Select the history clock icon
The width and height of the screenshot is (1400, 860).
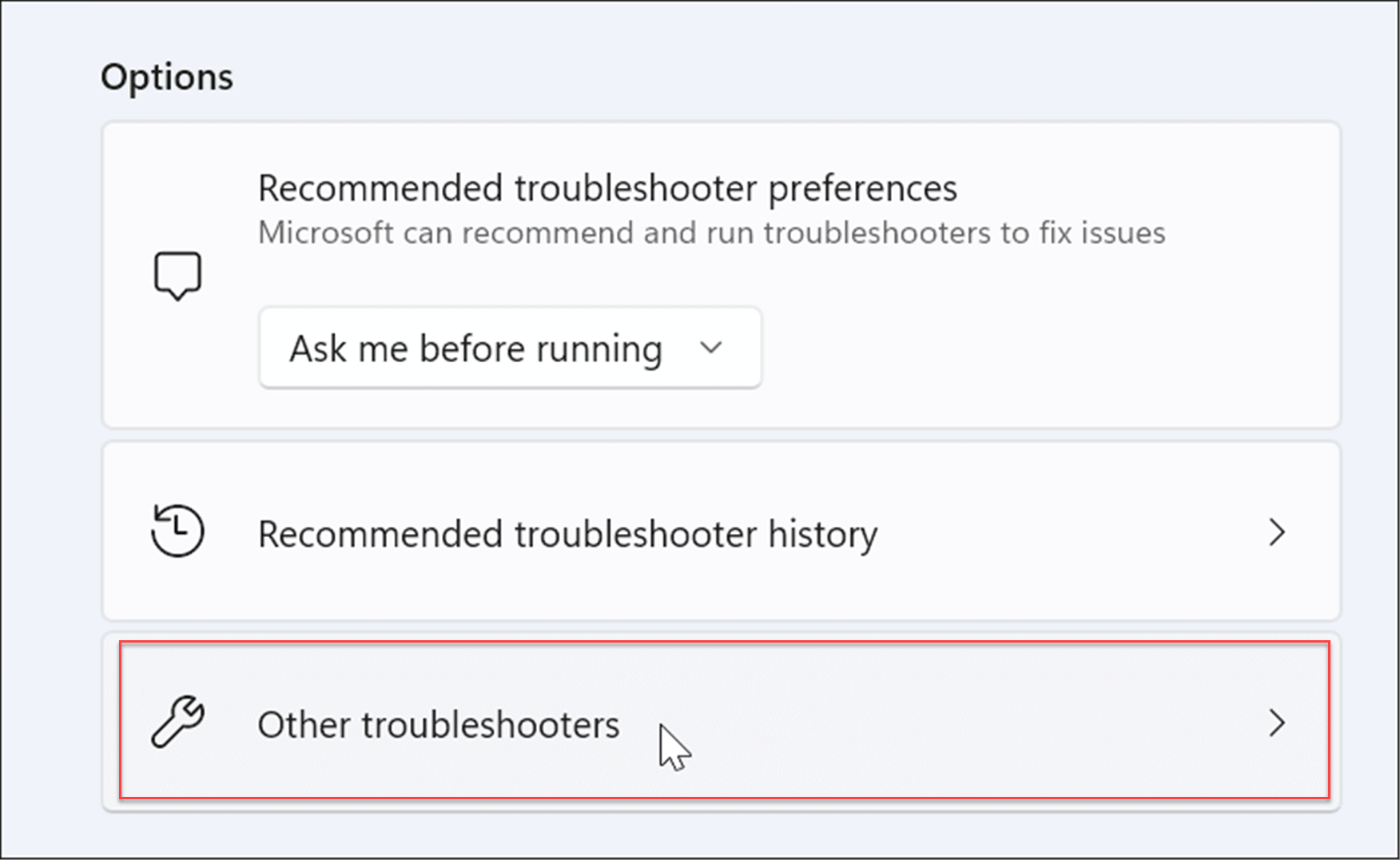pyautogui.click(x=177, y=530)
